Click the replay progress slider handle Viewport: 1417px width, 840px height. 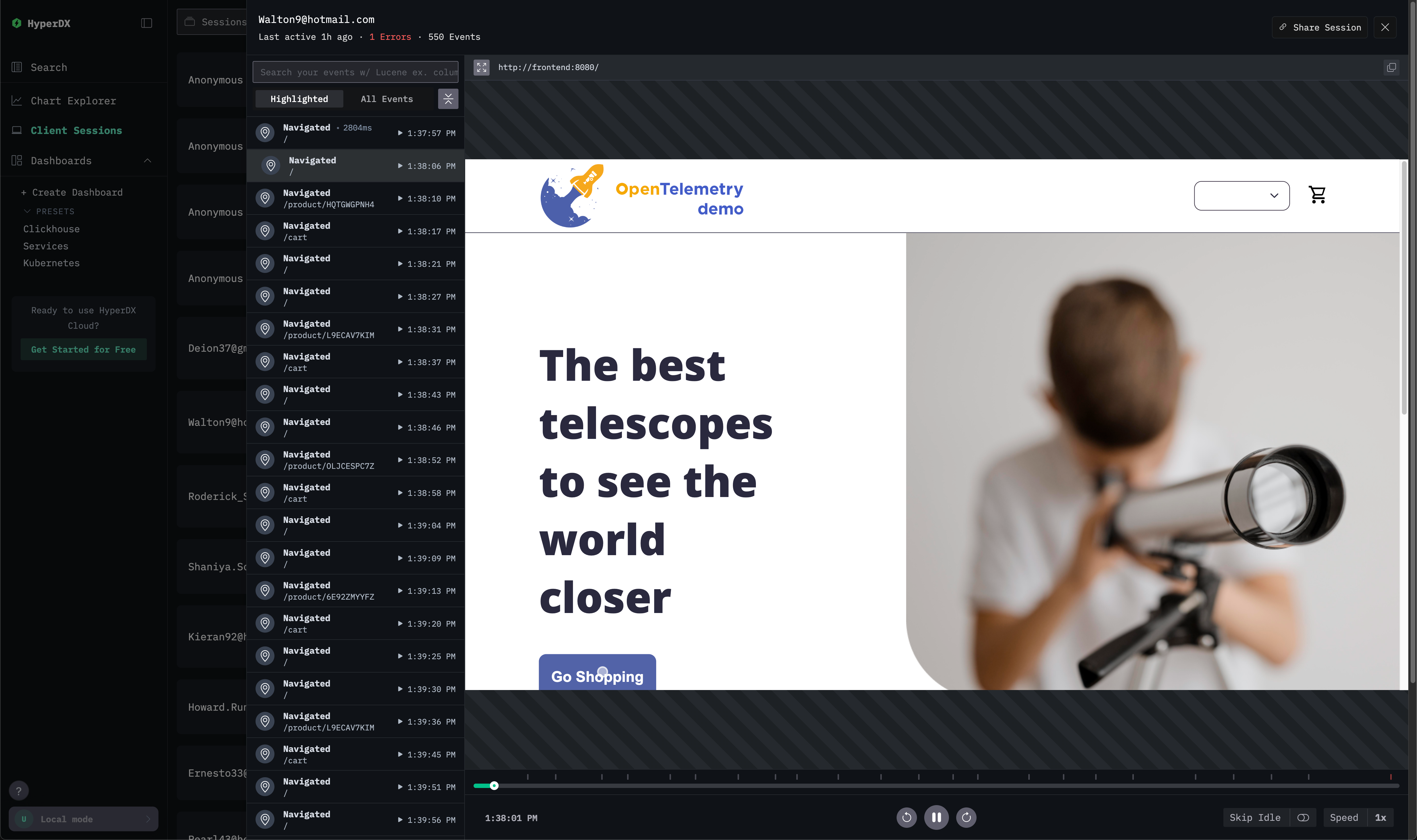[494, 786]
